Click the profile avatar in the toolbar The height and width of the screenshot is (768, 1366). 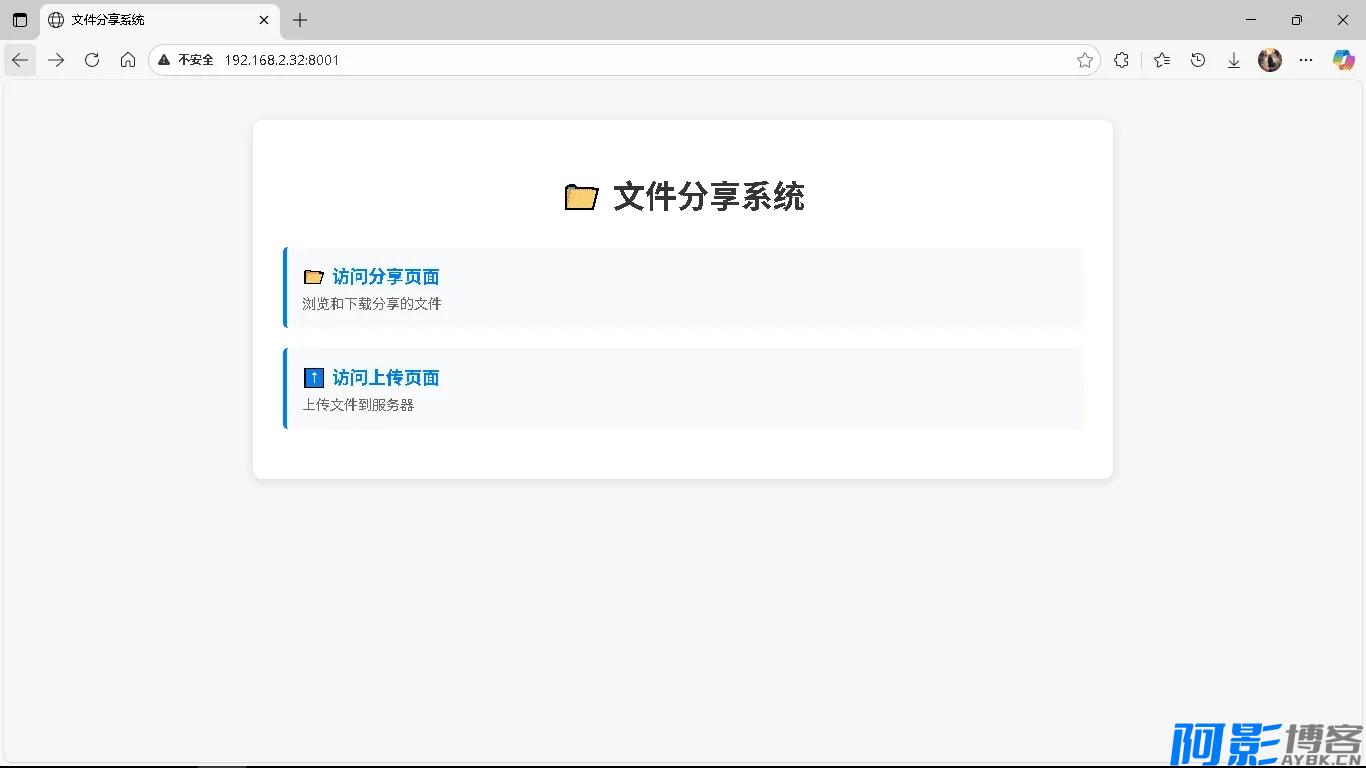(x=1269, y=60)
